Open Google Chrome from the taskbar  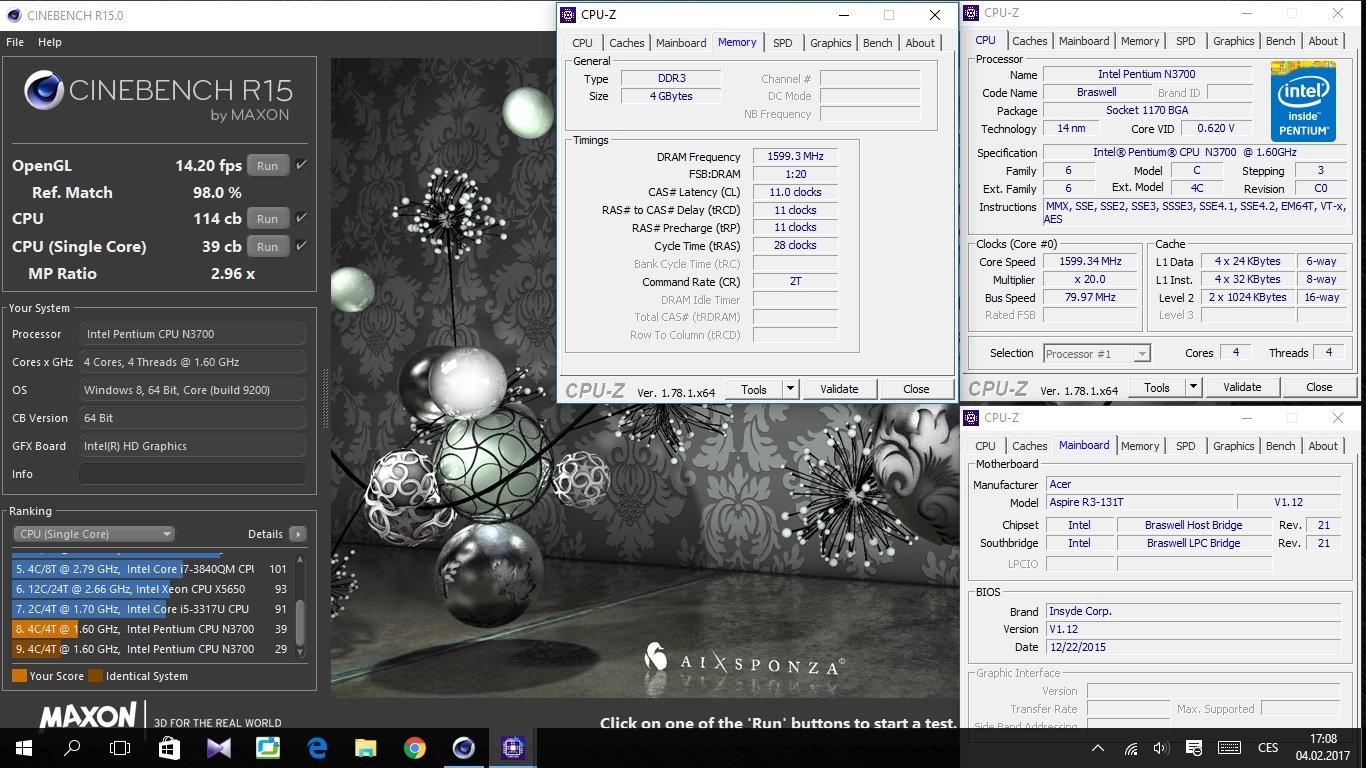[415, 748]
